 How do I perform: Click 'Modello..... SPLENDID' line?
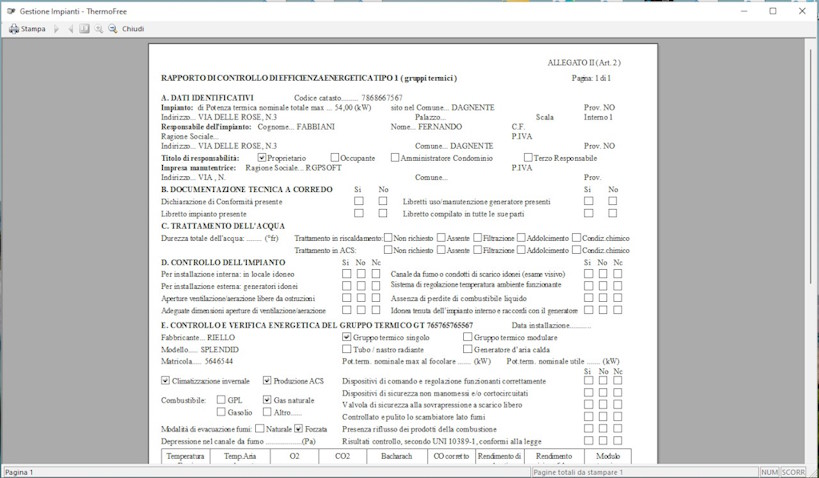[x=200, y=349]
